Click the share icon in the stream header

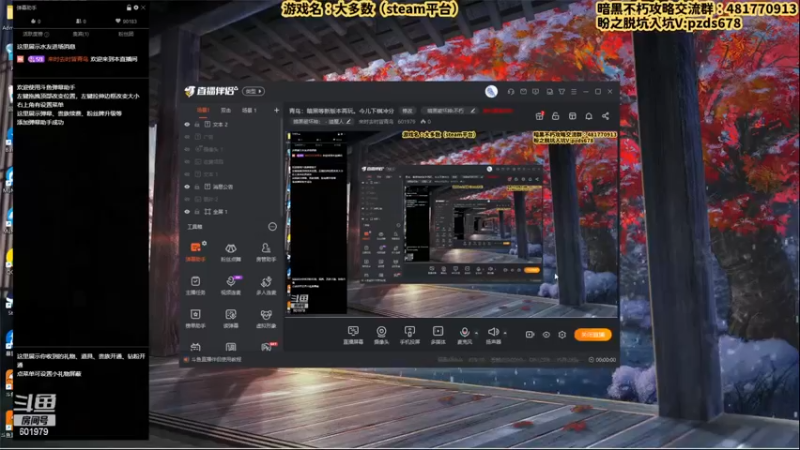606,116
